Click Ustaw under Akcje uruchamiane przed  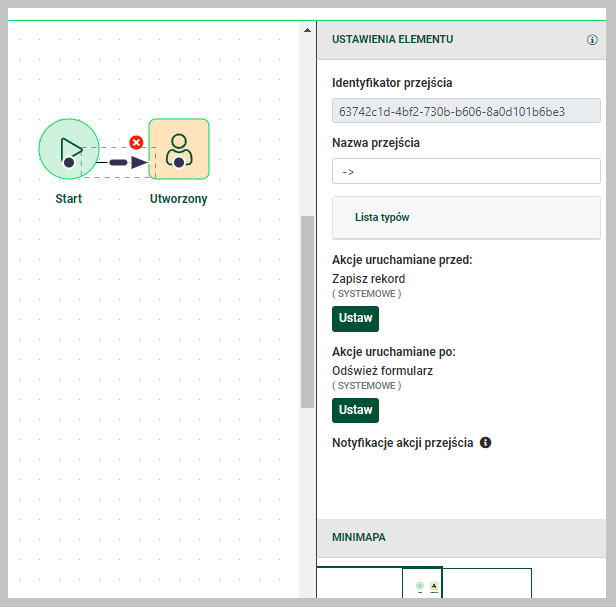(x=355, y=318)
